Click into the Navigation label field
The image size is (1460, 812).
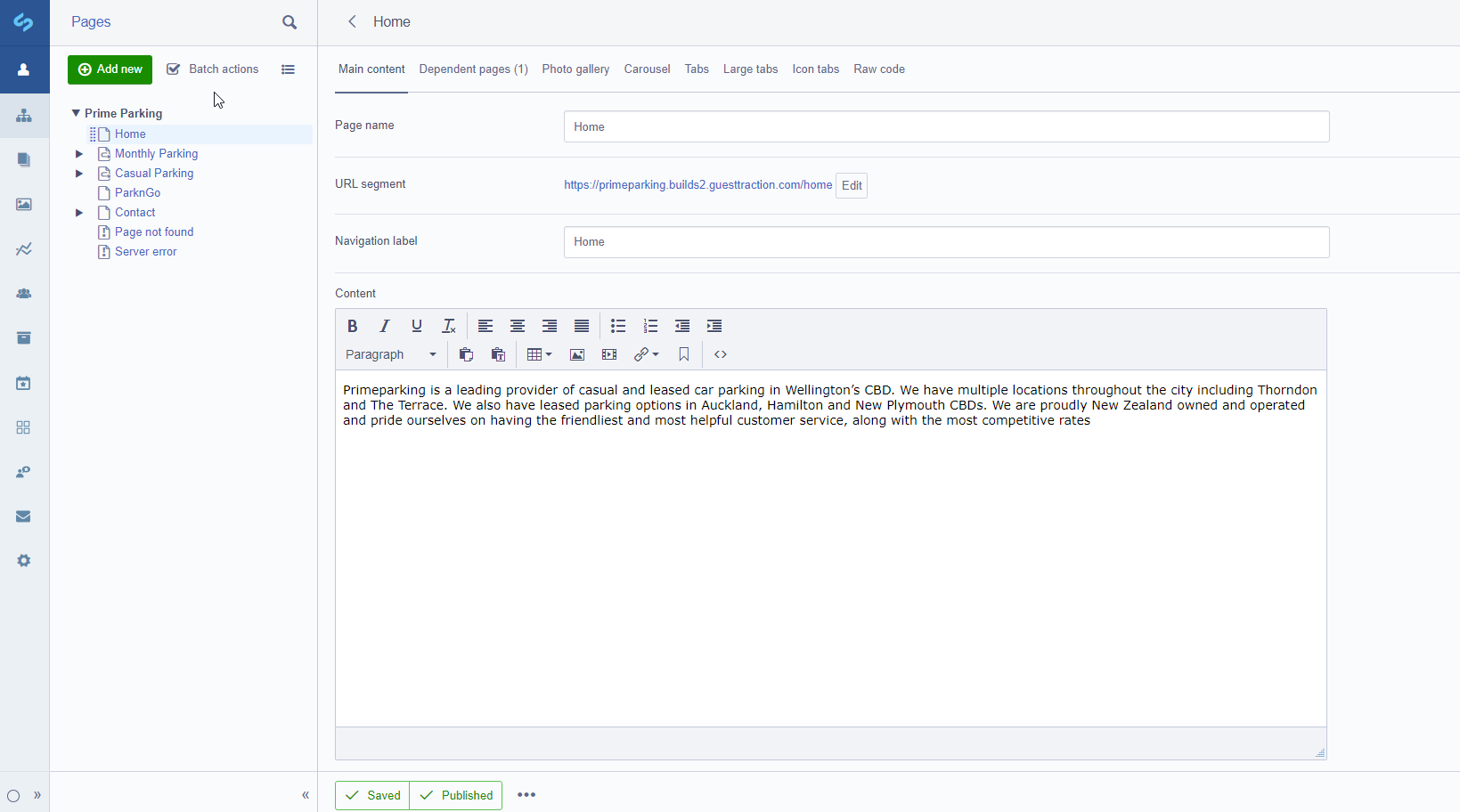(947, 242)
